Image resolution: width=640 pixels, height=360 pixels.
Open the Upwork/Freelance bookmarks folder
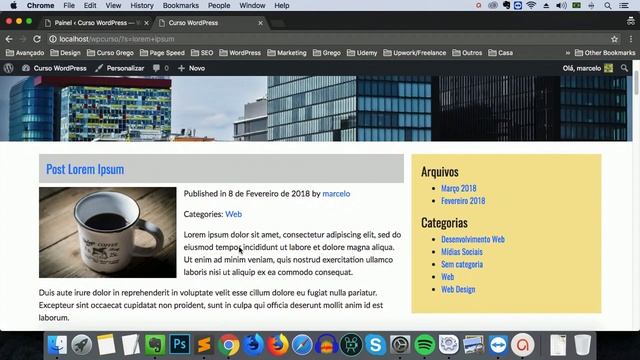415,53
